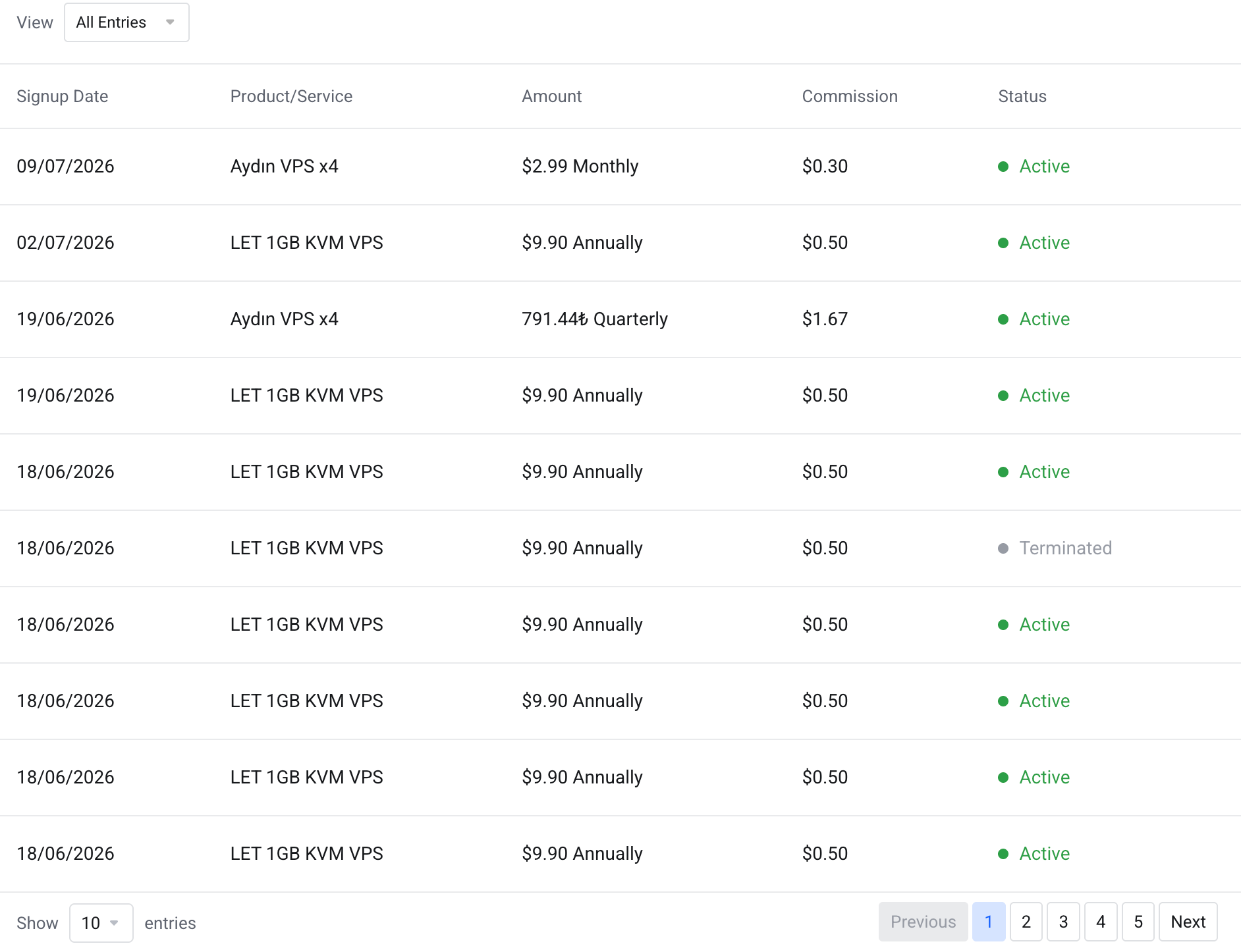Select pagination page 3
Screen dimensions: 1241x952
[x=1063, y=922]
